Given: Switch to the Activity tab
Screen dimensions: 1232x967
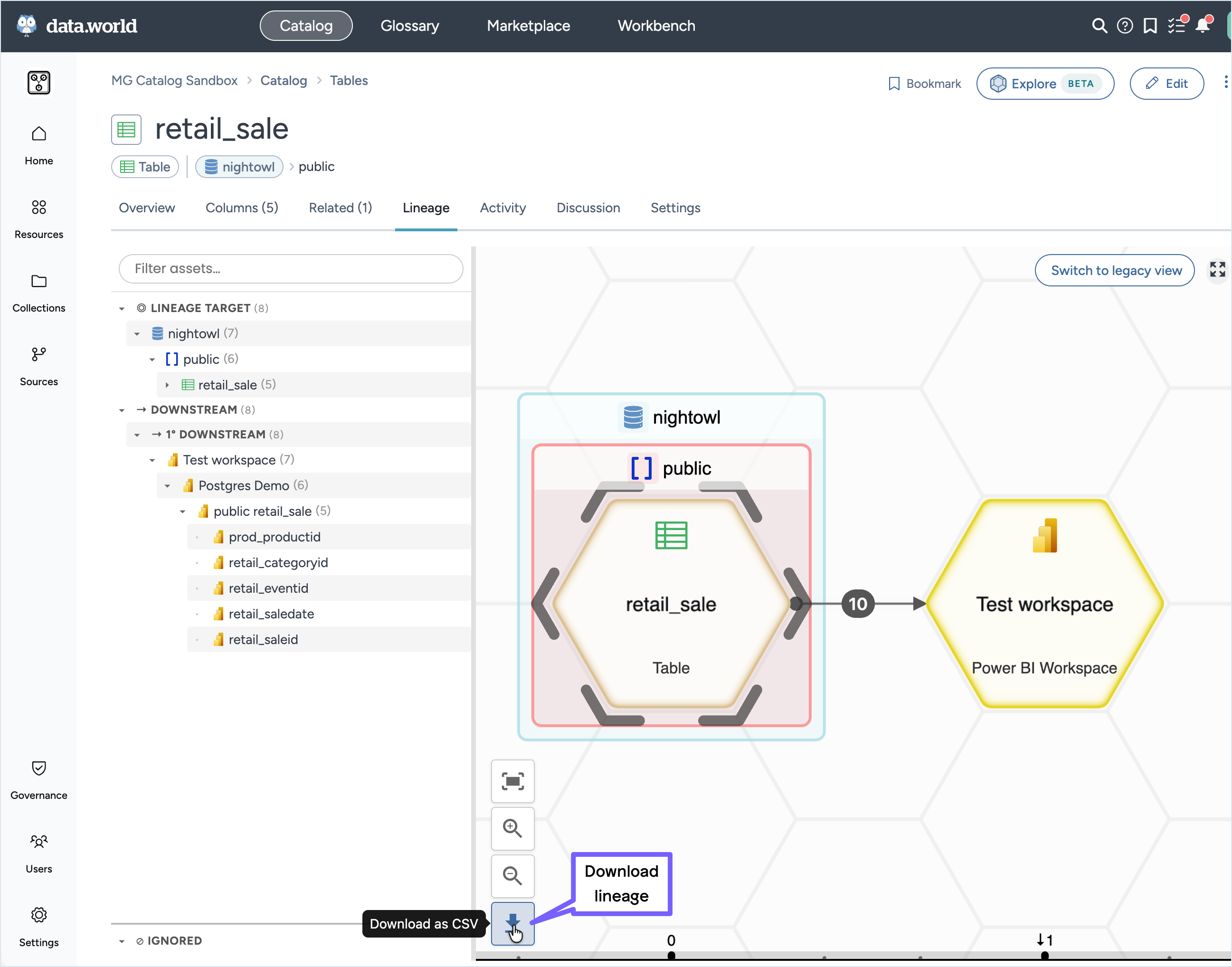Looking at the screenshot, I should pyautogui.click(x=503, y=208).
